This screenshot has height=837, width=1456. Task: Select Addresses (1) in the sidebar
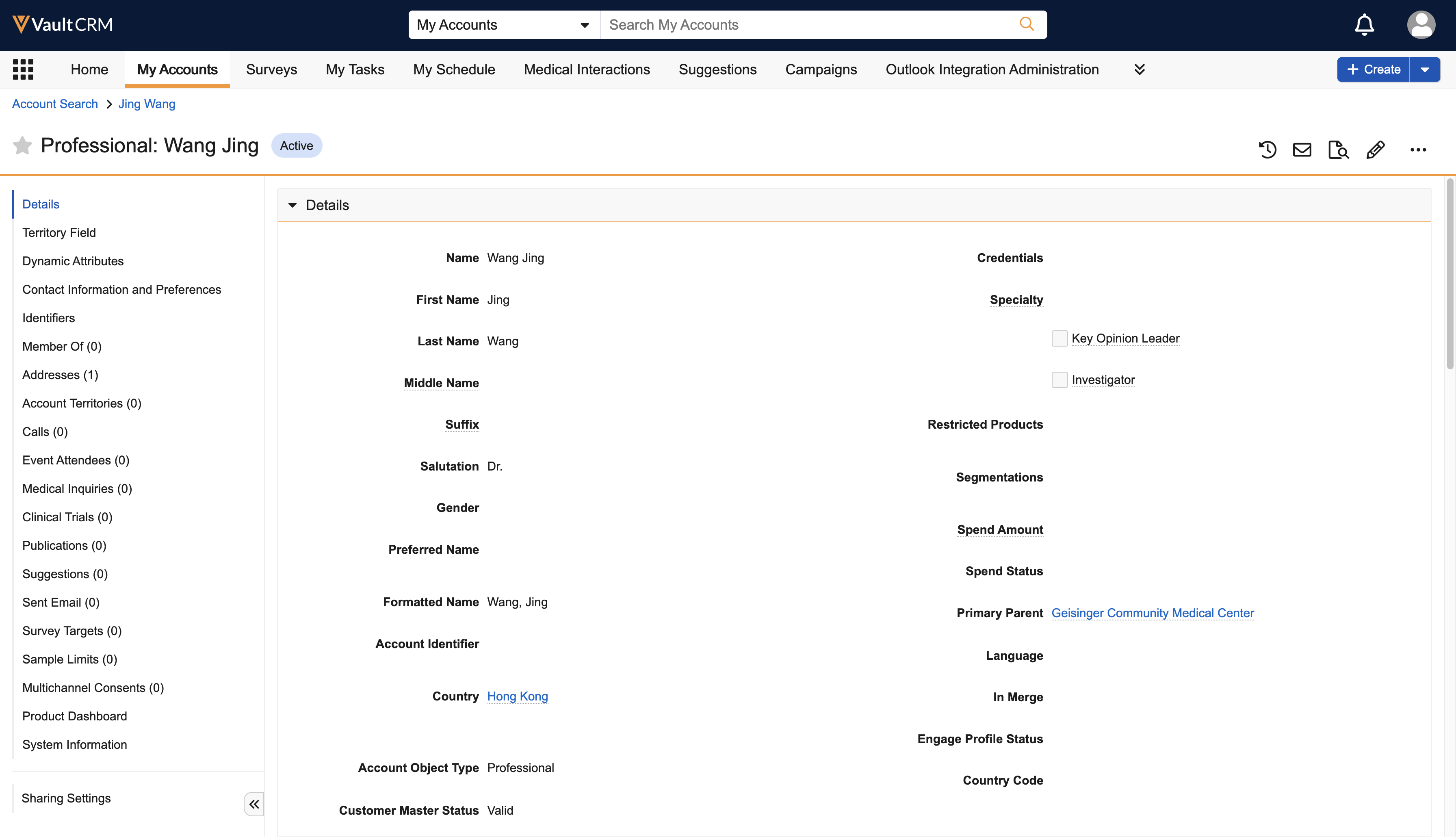[61, 375]
